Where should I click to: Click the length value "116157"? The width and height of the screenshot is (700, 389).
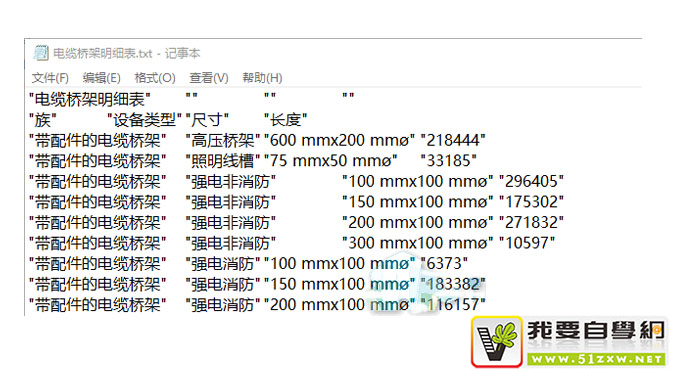tap(453, 305)
